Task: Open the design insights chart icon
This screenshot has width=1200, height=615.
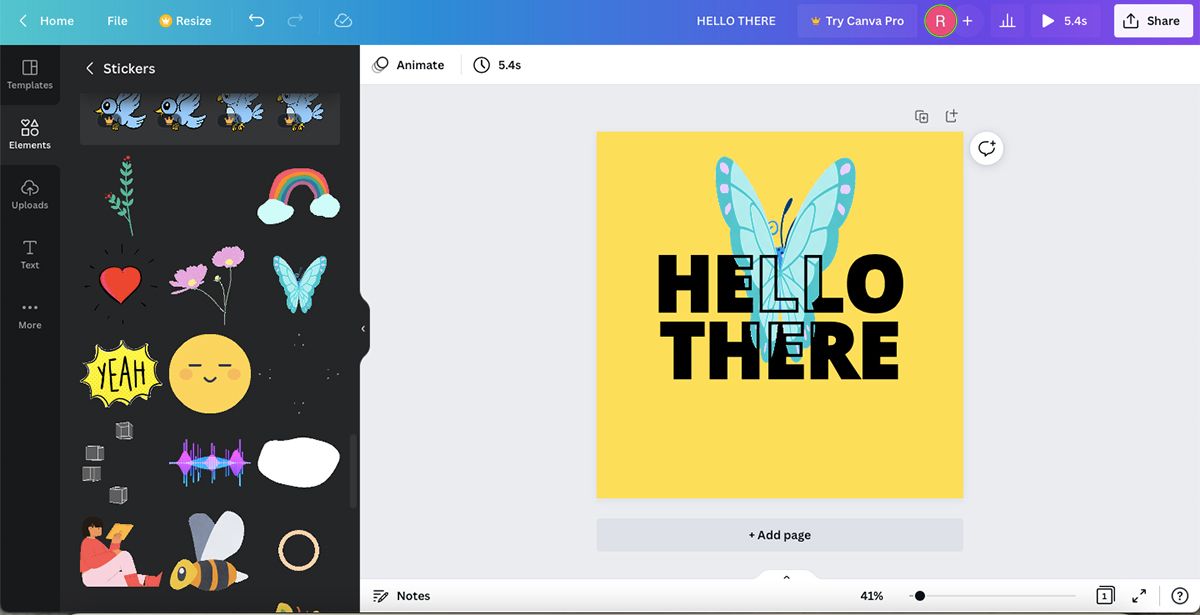Action: point(1007,20)
